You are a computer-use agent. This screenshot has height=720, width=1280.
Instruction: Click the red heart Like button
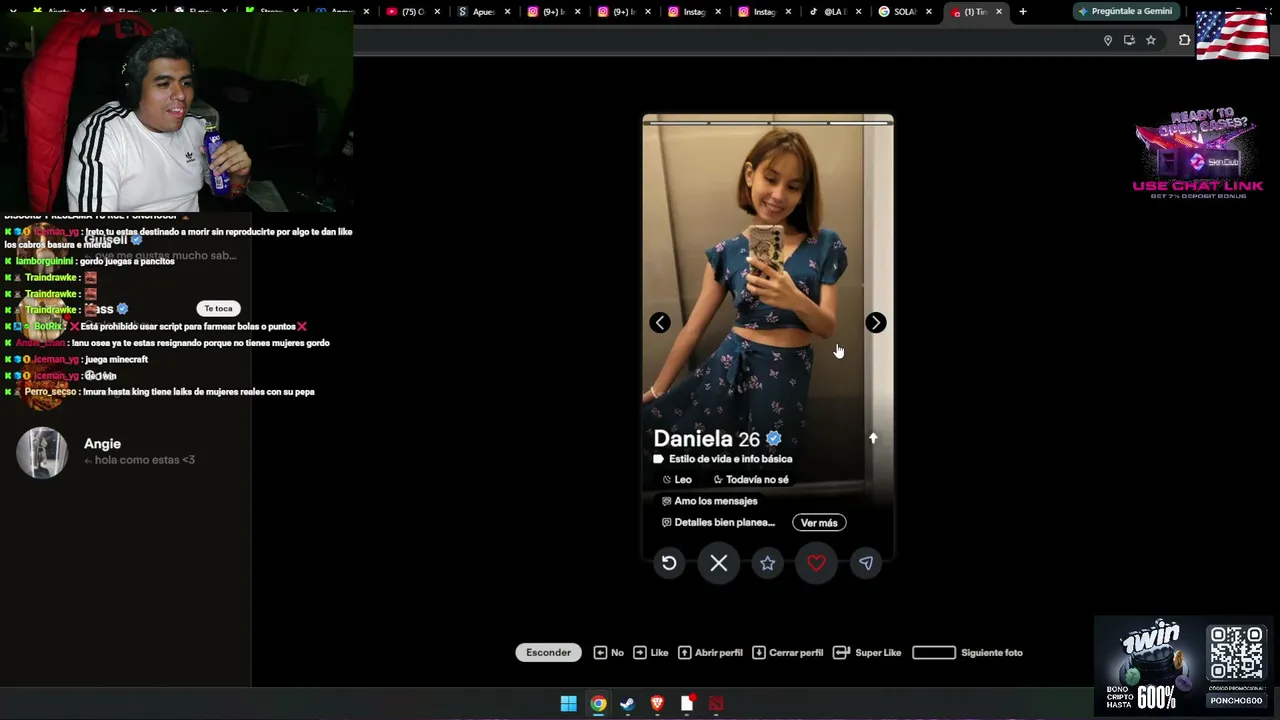[816, 563]
